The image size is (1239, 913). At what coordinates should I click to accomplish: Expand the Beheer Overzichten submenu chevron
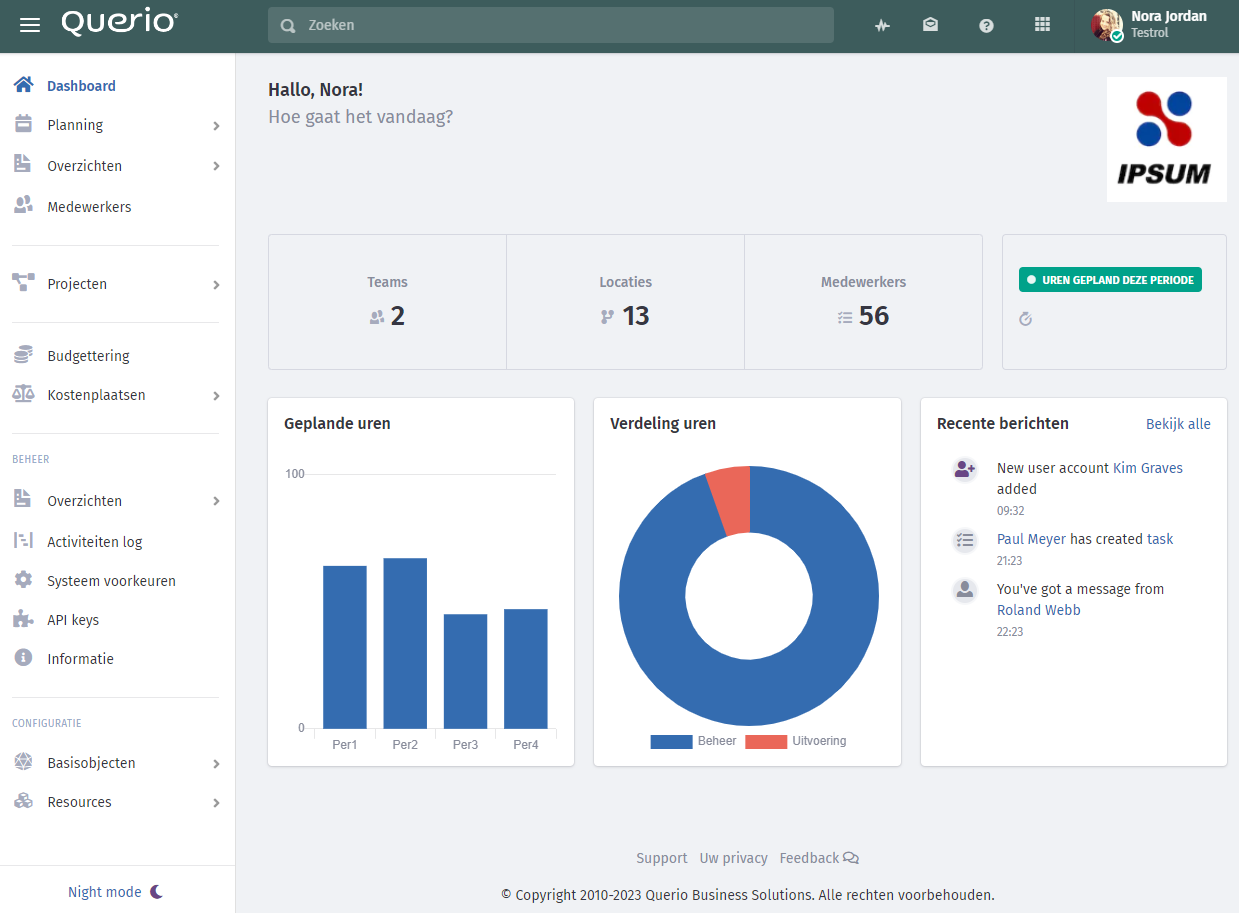216,501
